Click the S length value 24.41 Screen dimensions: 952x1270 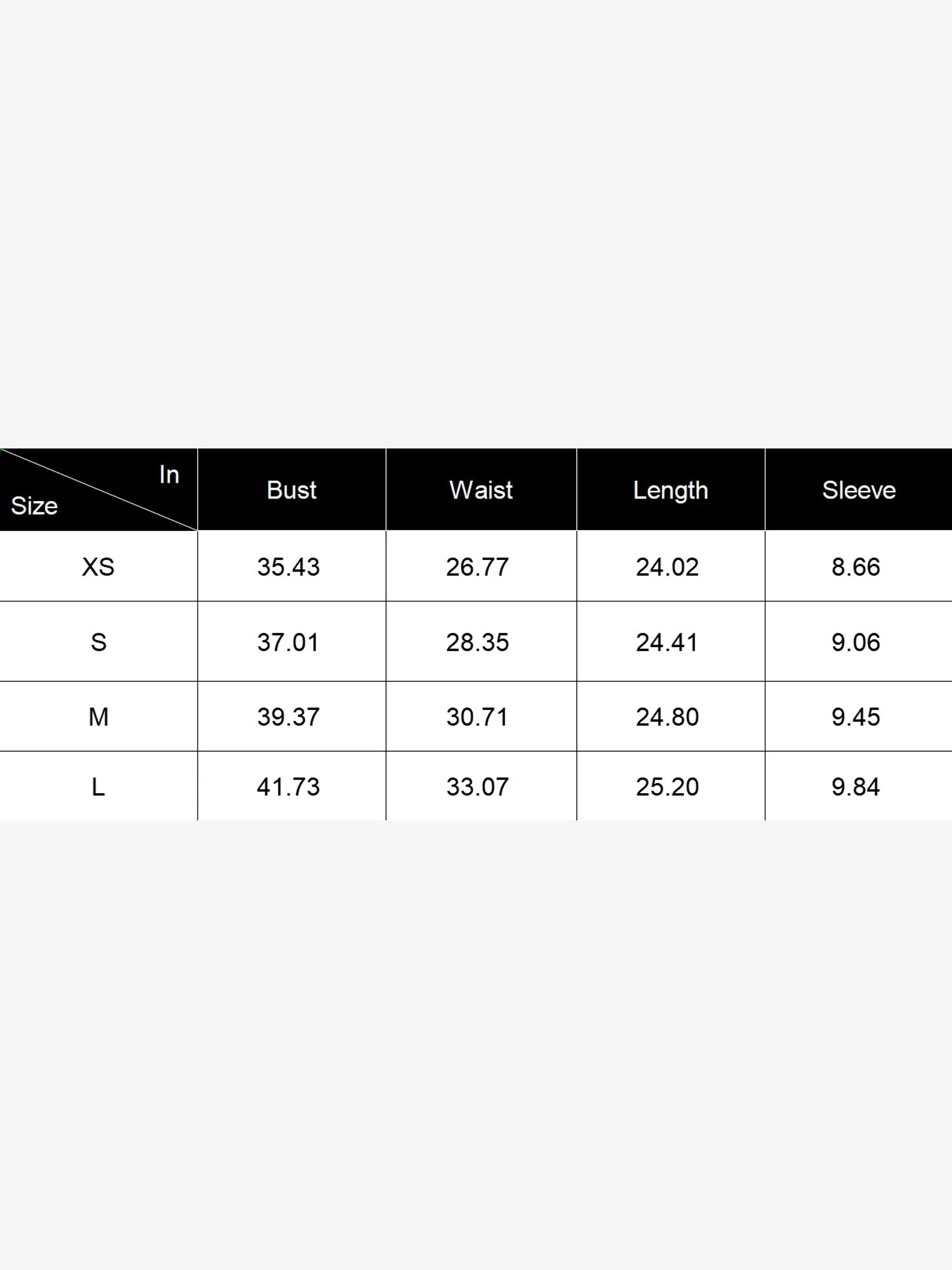pyautogui.click(x=667, y=642)
